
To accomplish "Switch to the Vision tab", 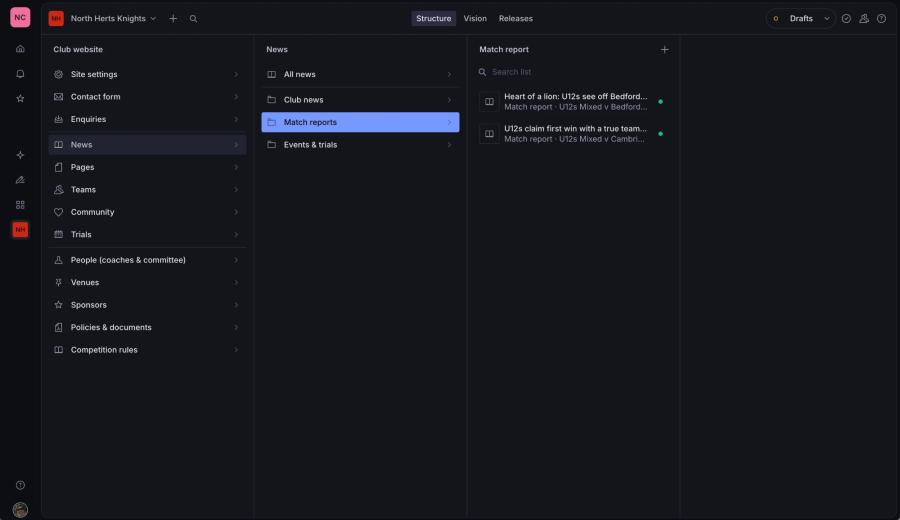I will pyautogui.click(x=475, y=18).
